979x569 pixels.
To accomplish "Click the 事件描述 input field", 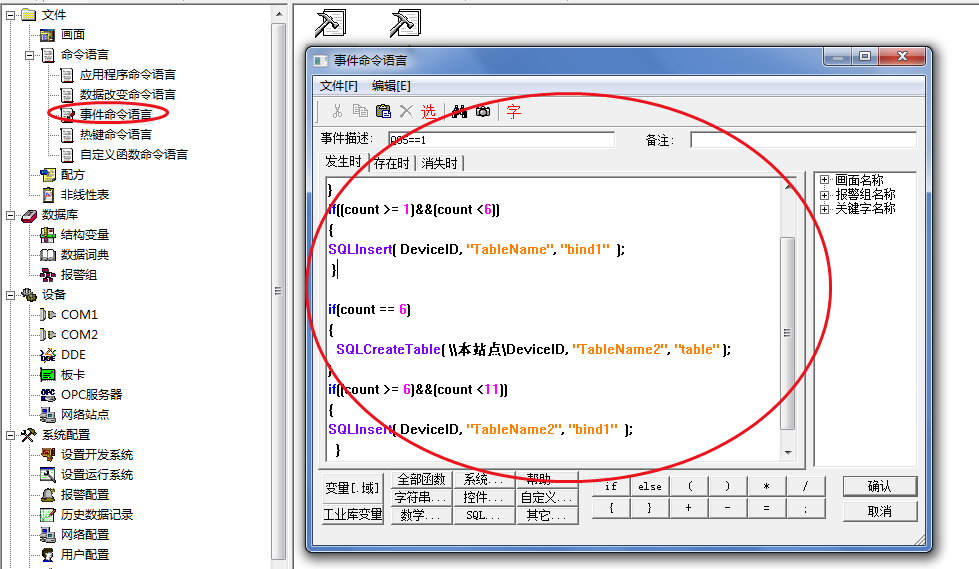I will (x=501, y=139).
